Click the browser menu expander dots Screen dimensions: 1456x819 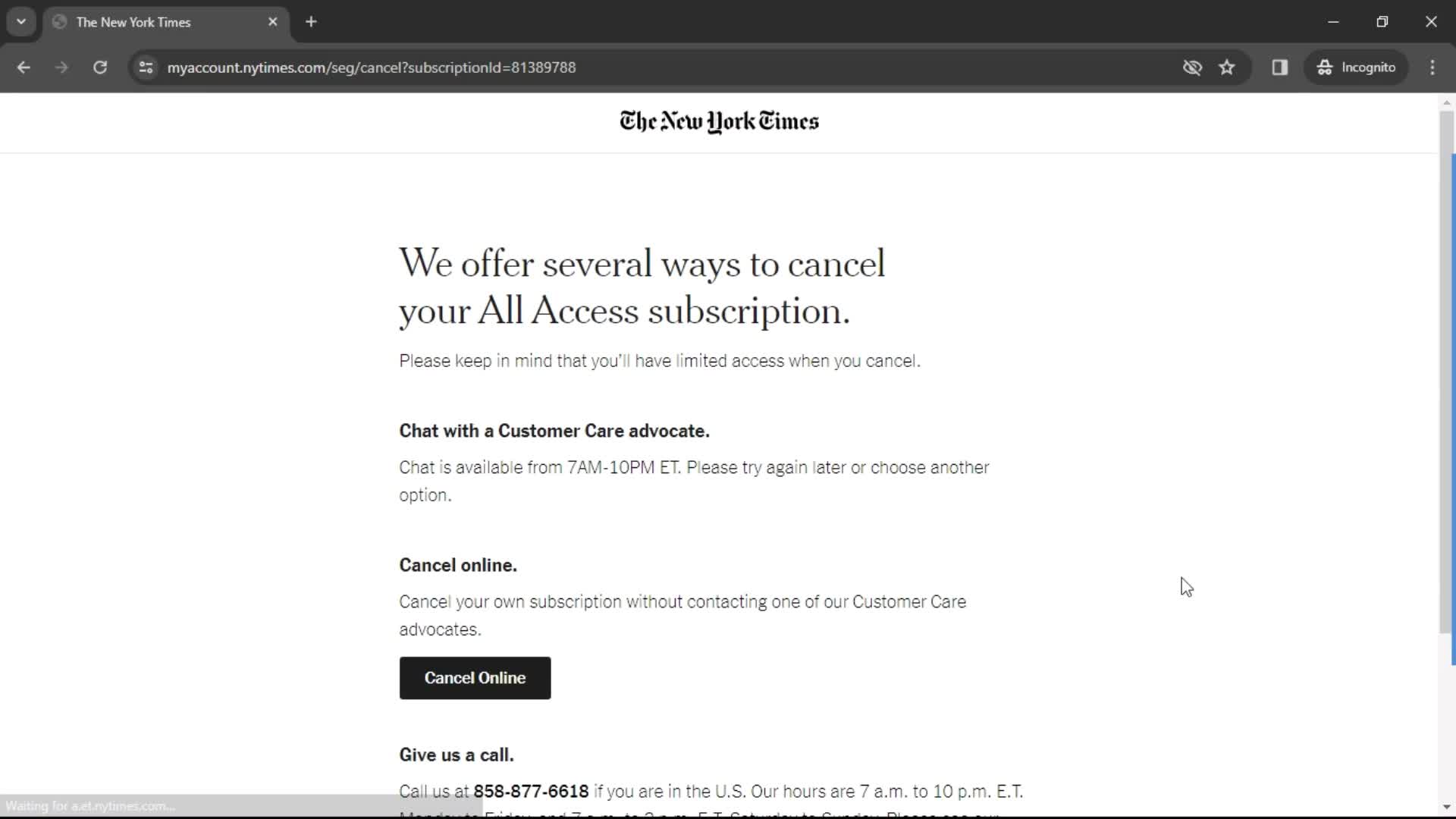[1434, 67]
